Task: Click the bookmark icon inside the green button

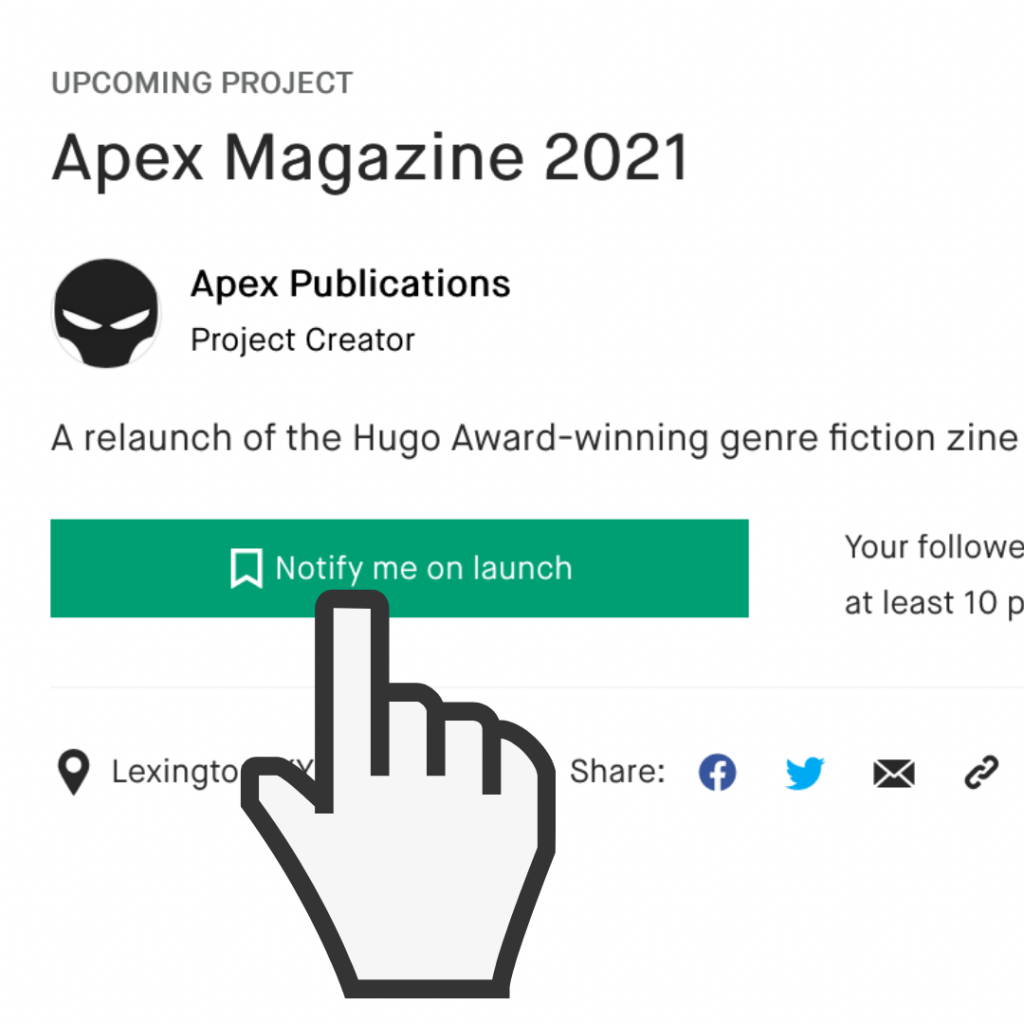Action: 249,568
